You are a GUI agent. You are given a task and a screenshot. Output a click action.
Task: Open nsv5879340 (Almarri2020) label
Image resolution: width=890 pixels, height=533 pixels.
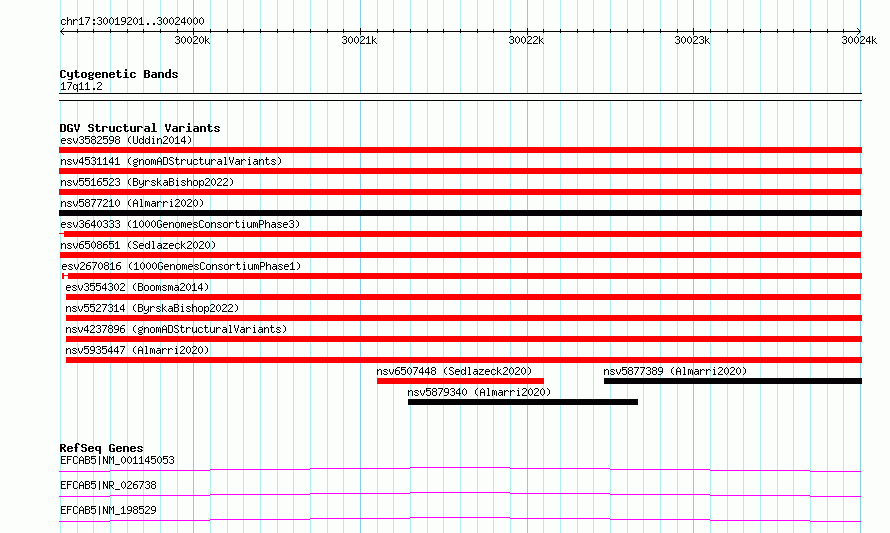tap(479, 392)
